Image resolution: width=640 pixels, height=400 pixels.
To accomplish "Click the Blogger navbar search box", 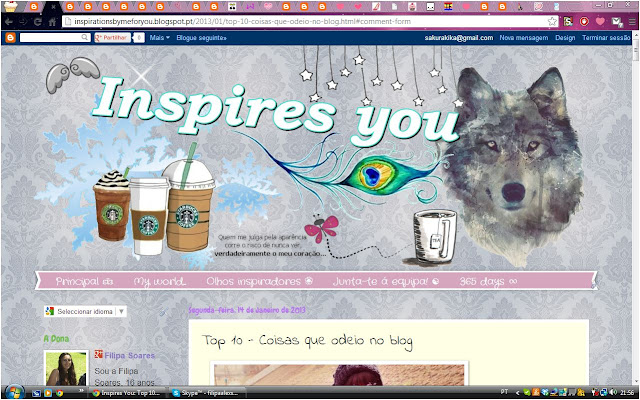I will (55, 38).
